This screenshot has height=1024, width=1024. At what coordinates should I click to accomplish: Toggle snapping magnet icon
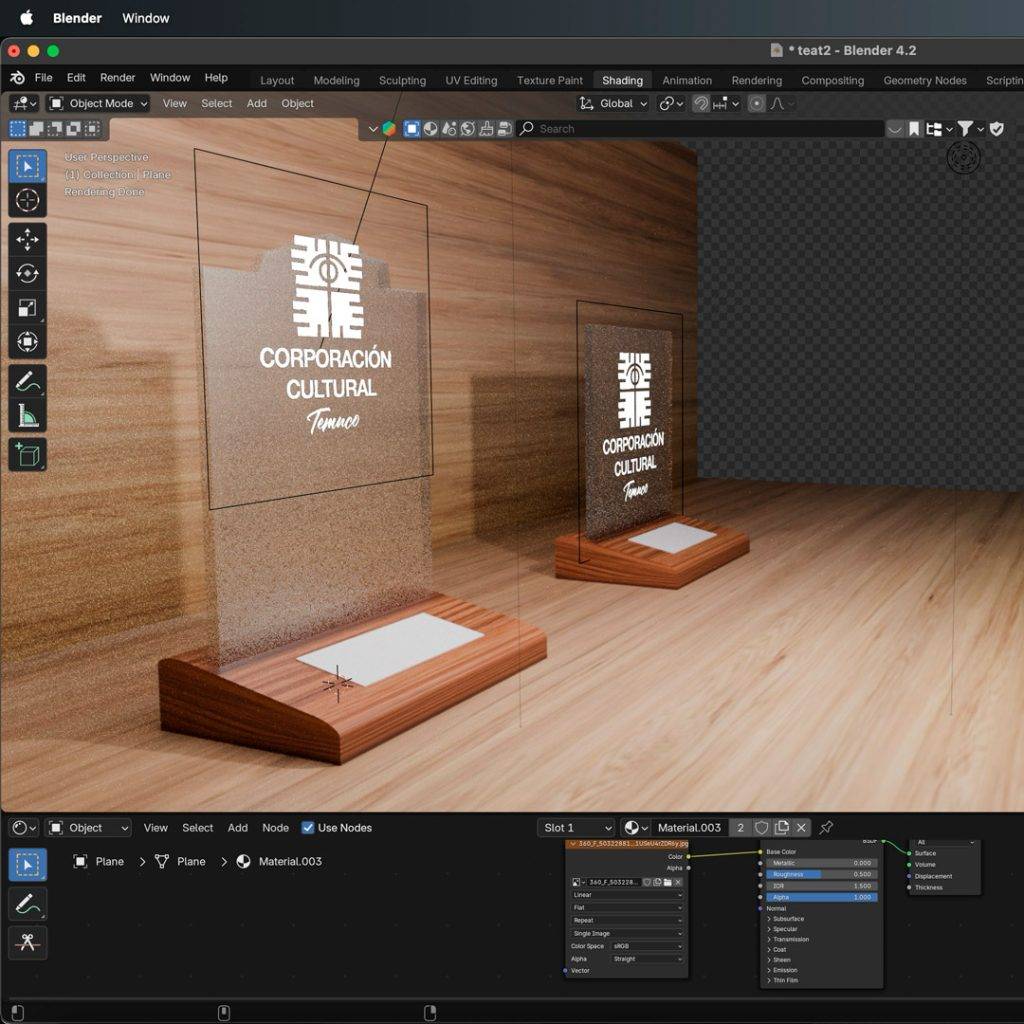click(701, 103)
